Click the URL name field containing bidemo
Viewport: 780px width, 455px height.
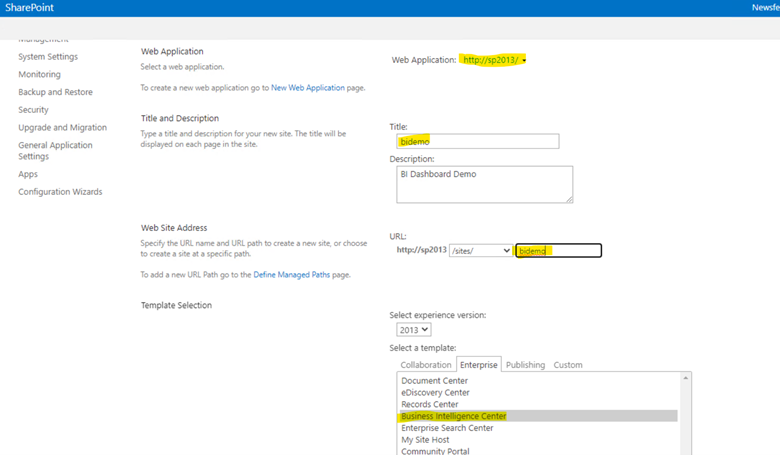(559, 251)
